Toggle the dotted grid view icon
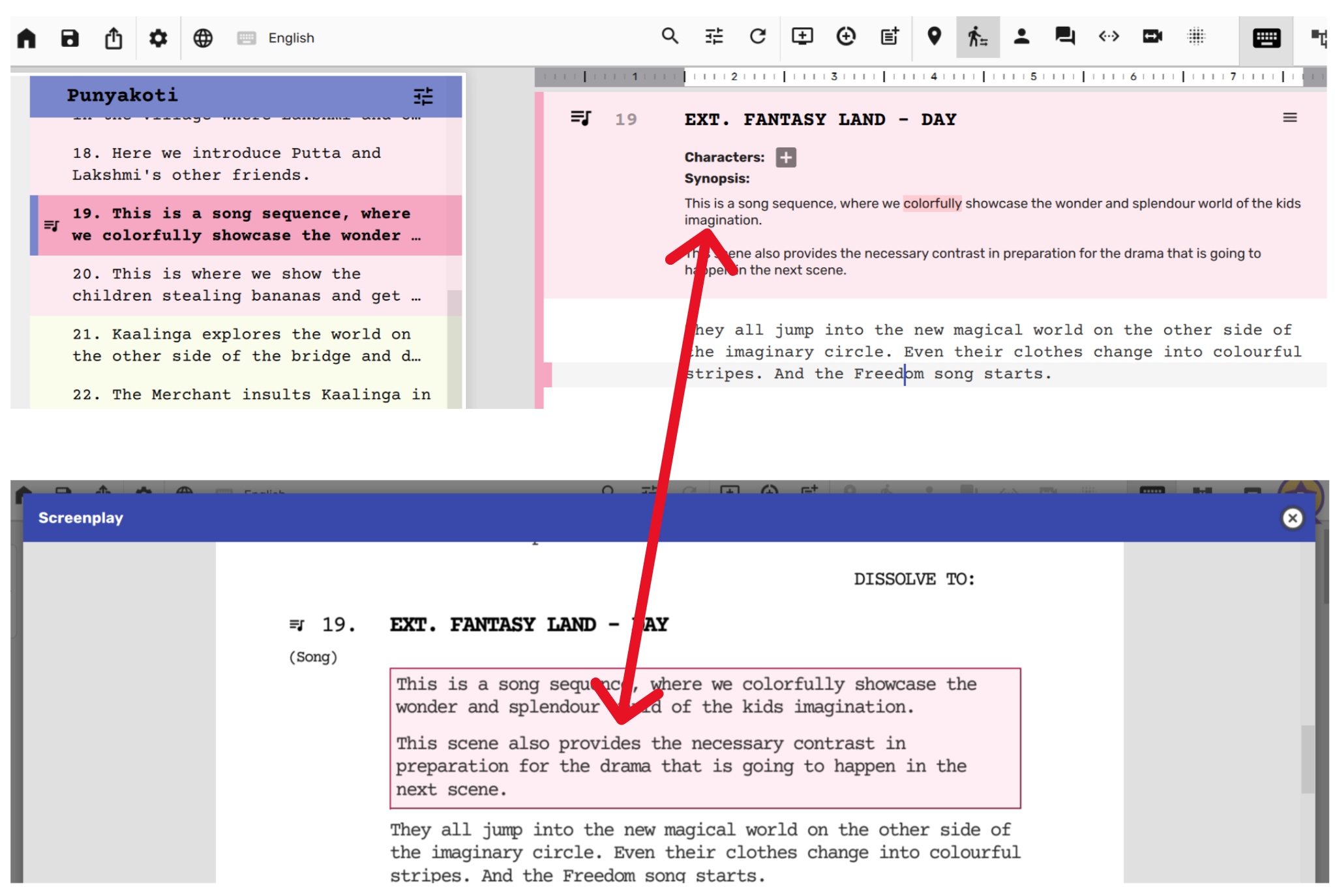 tap(1196, 36)
